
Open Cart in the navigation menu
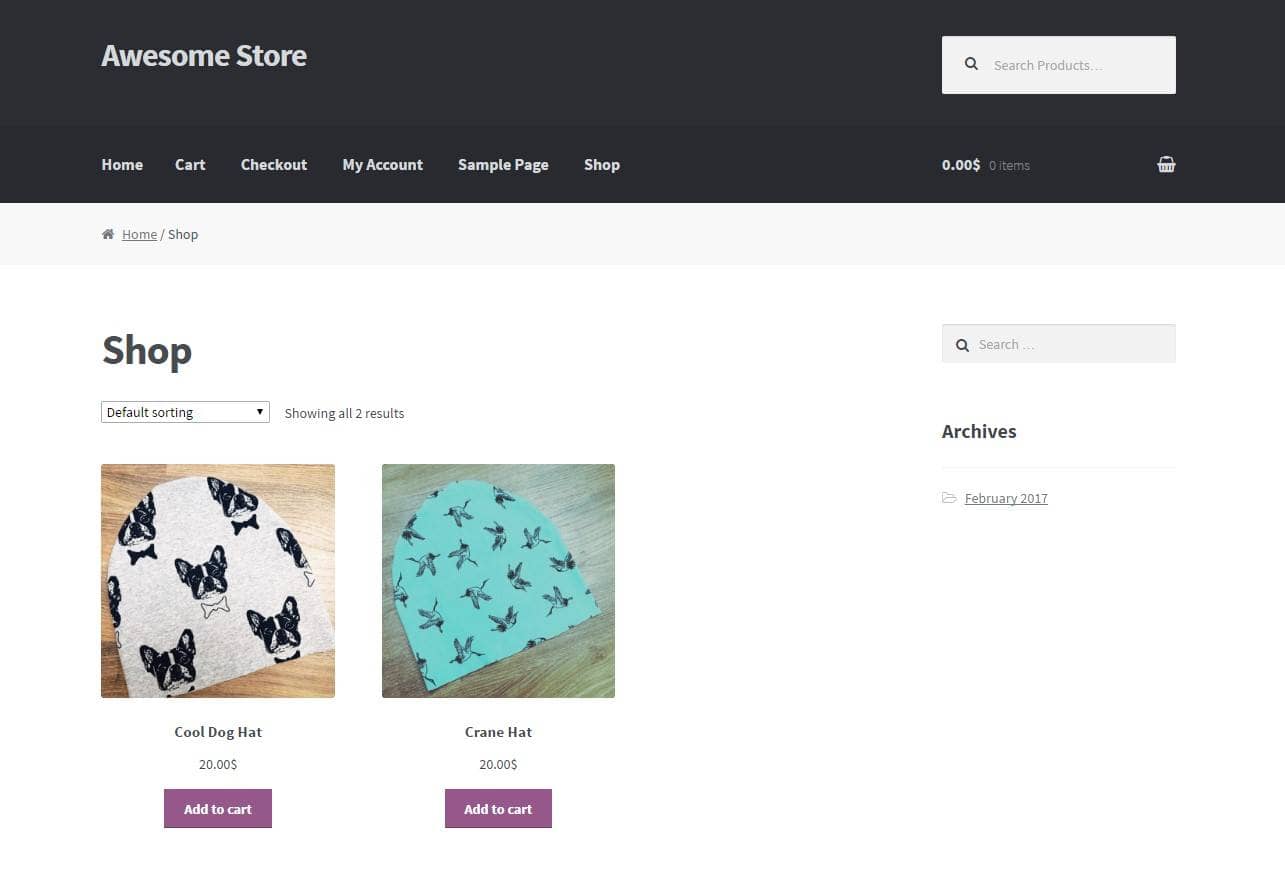pos(190,165)
